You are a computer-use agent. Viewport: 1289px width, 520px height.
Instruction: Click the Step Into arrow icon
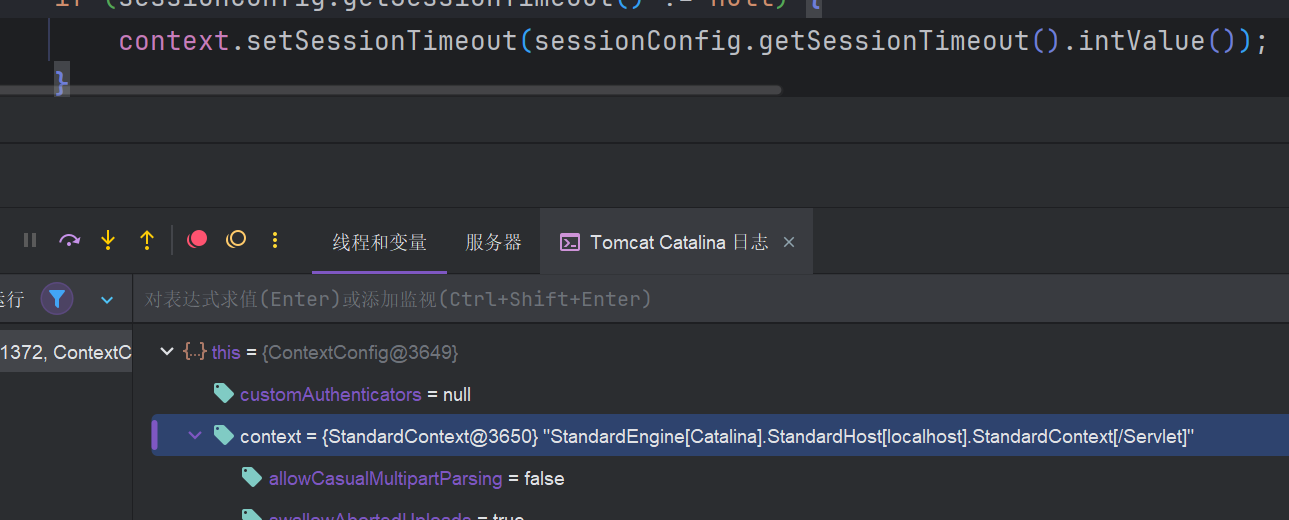(x=108, y=240)
